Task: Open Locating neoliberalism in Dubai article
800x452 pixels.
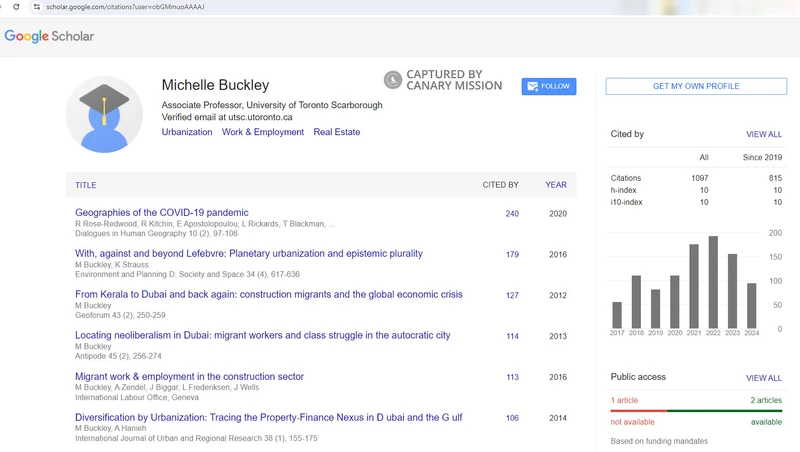Action: [x=263, y=335]
